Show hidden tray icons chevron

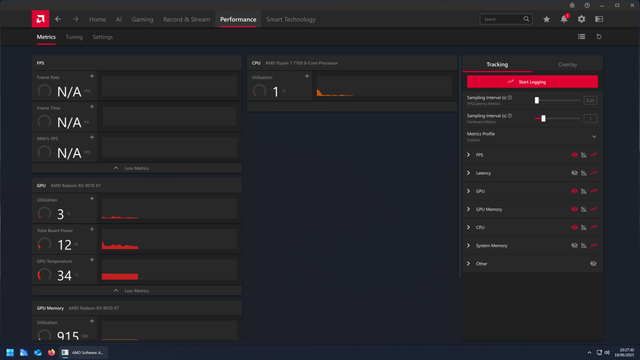(589, 352)
